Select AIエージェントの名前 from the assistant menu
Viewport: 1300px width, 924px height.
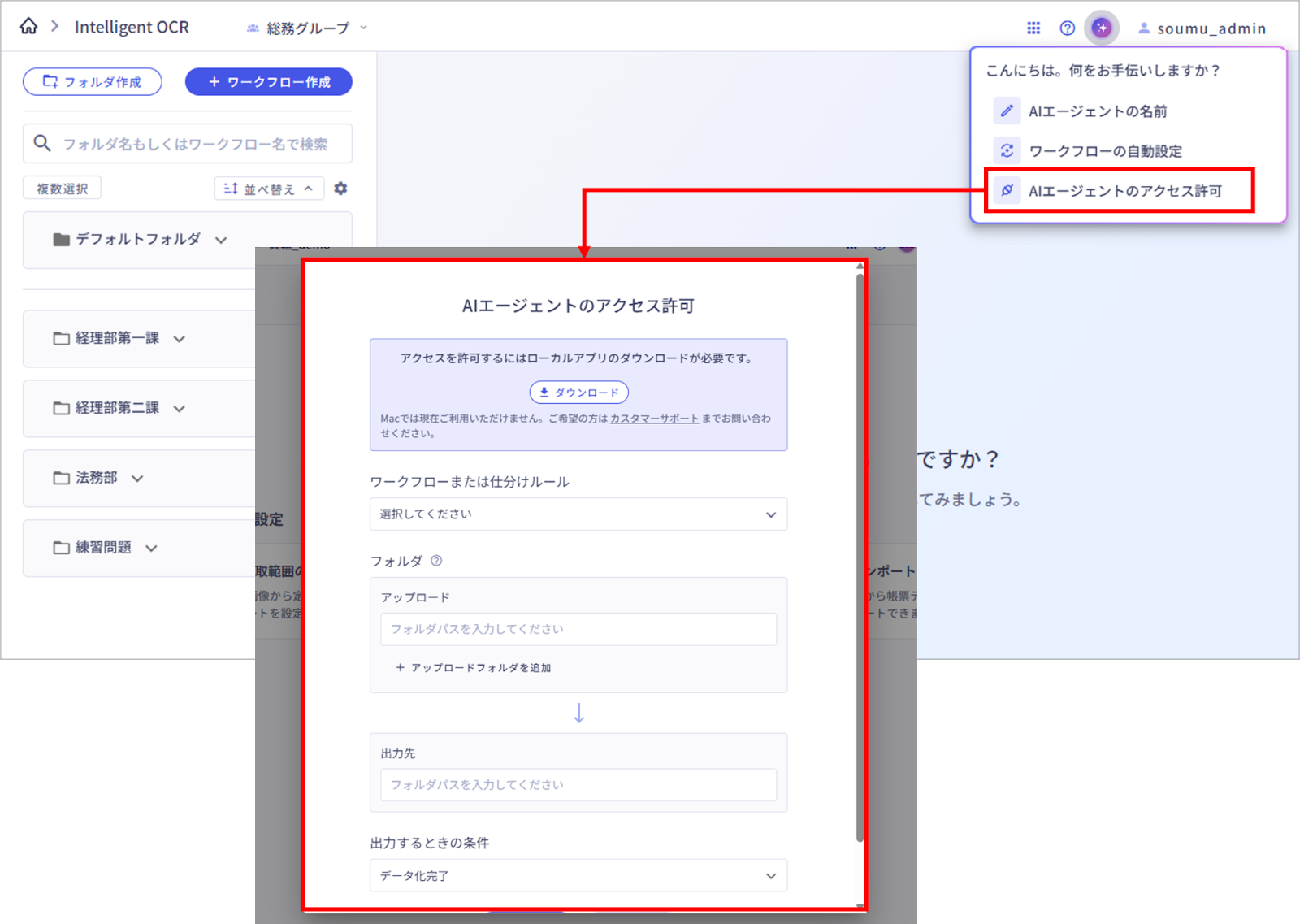pos(1098,111)
